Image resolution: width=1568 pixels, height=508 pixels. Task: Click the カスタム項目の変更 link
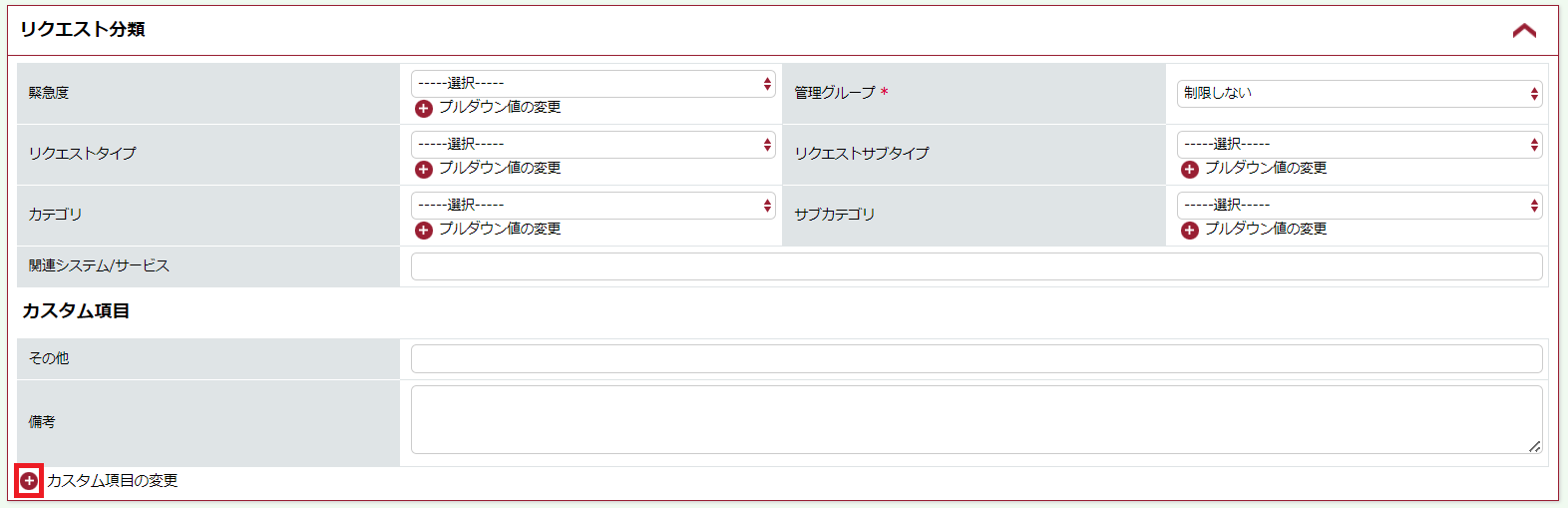click(x=113, y=481)
